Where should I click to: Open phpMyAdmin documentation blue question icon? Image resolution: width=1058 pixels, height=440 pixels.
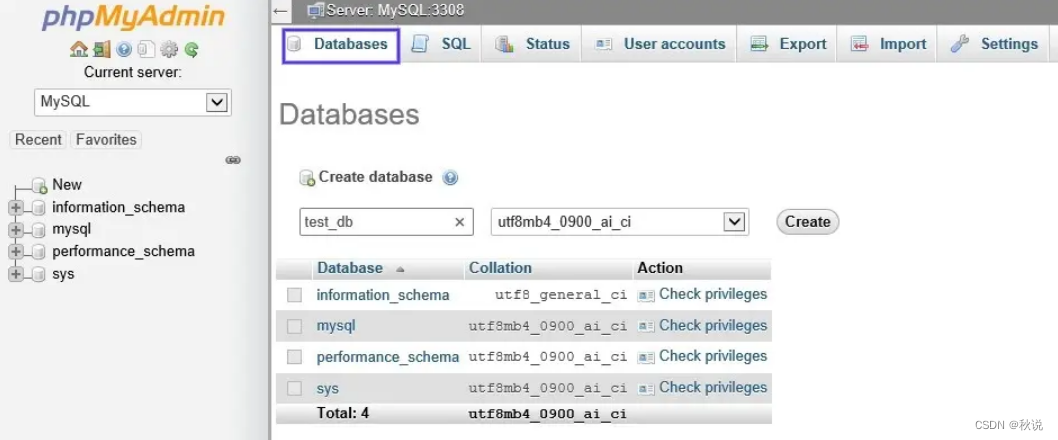coord(124,49)
